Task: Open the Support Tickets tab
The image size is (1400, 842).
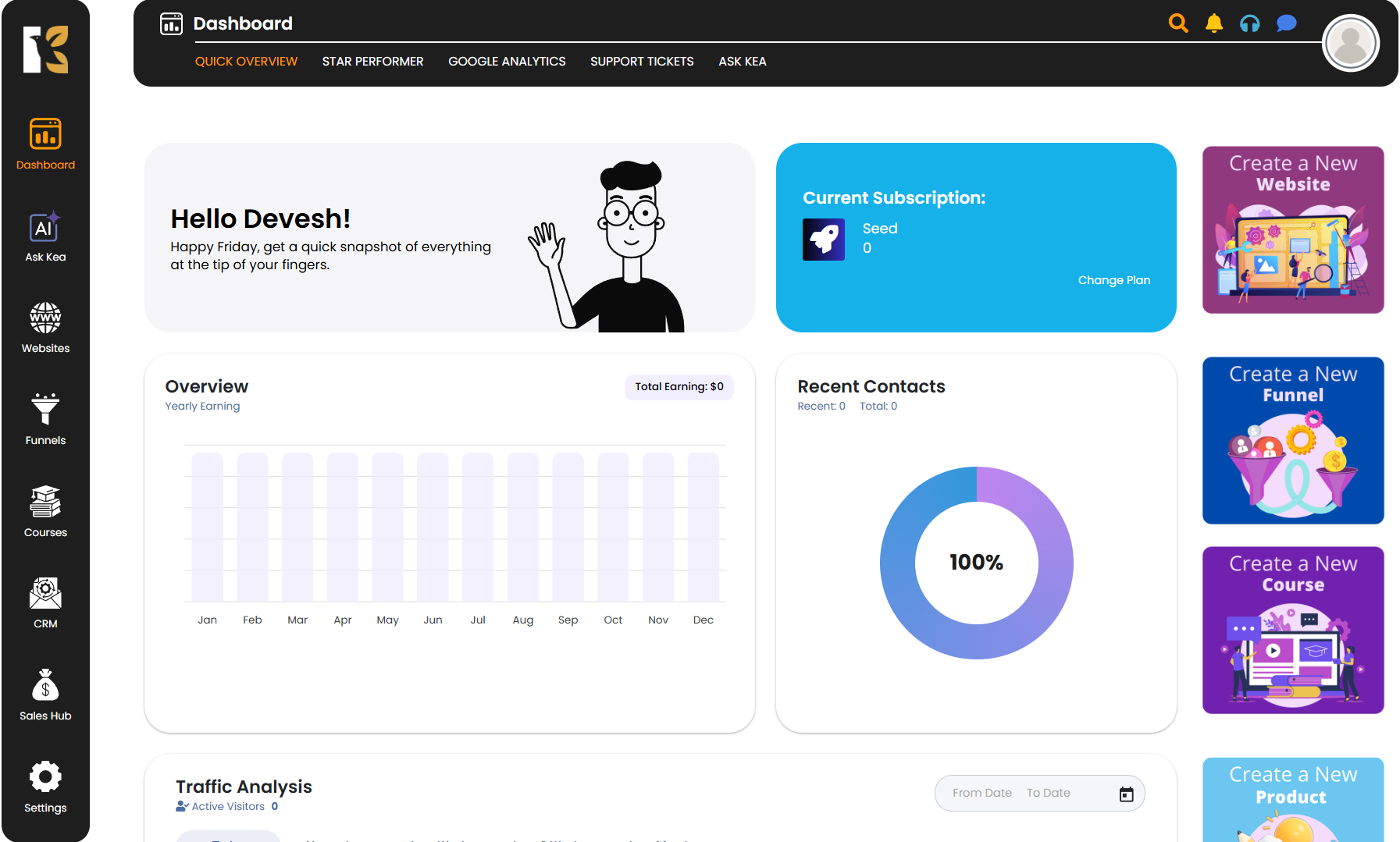Action: (642, 62)
